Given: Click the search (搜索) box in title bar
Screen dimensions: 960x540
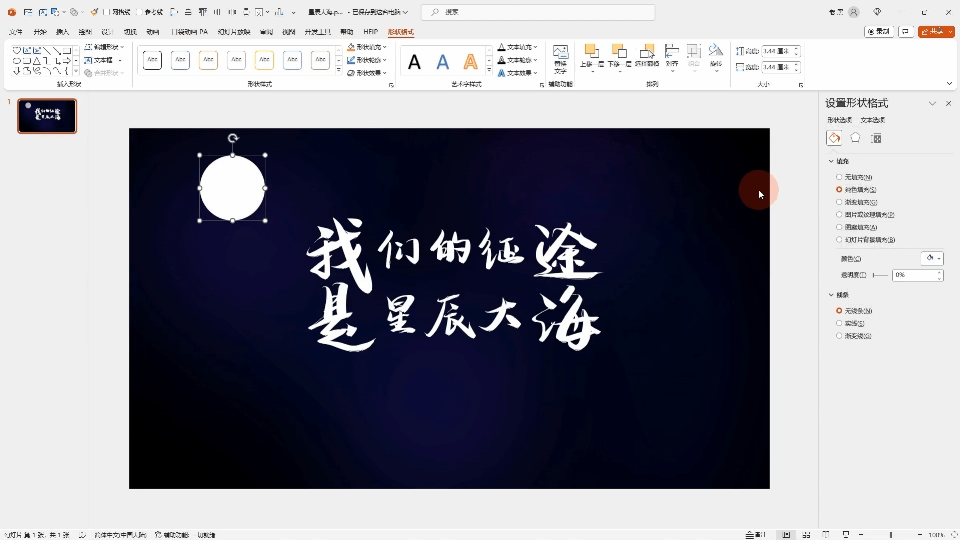Looking at the screenshot, I should (x=539, y=12).
